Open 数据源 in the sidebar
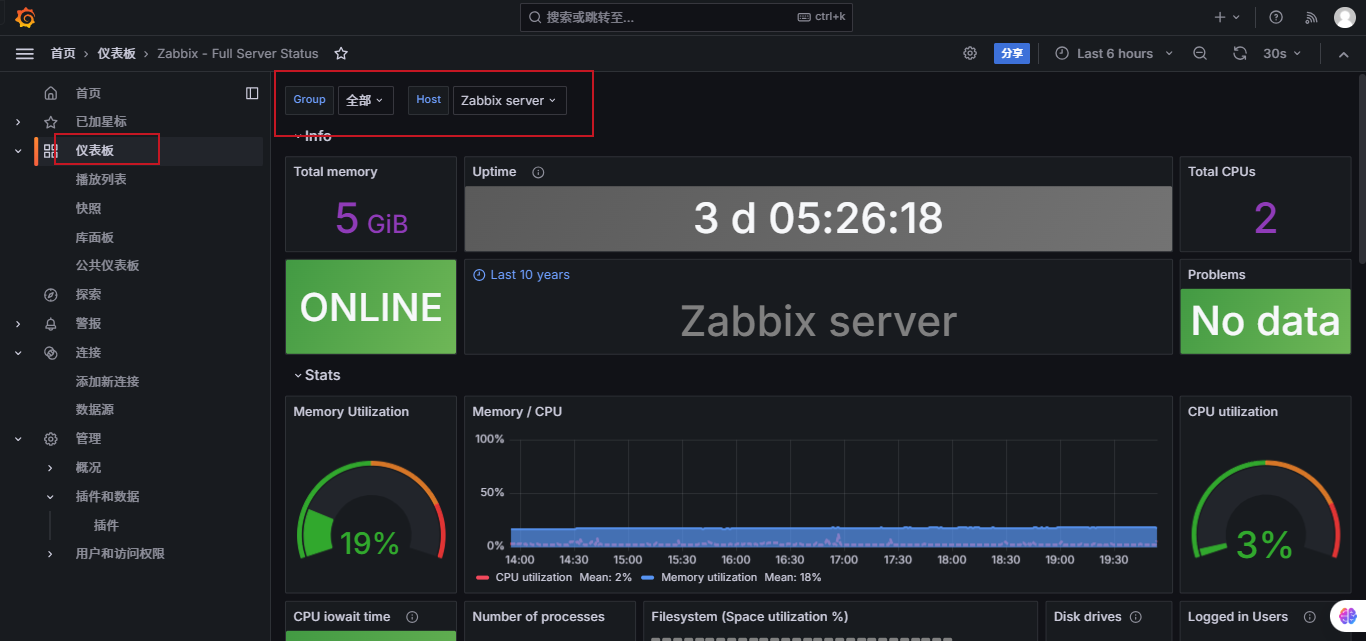 [x=95, y=410]
